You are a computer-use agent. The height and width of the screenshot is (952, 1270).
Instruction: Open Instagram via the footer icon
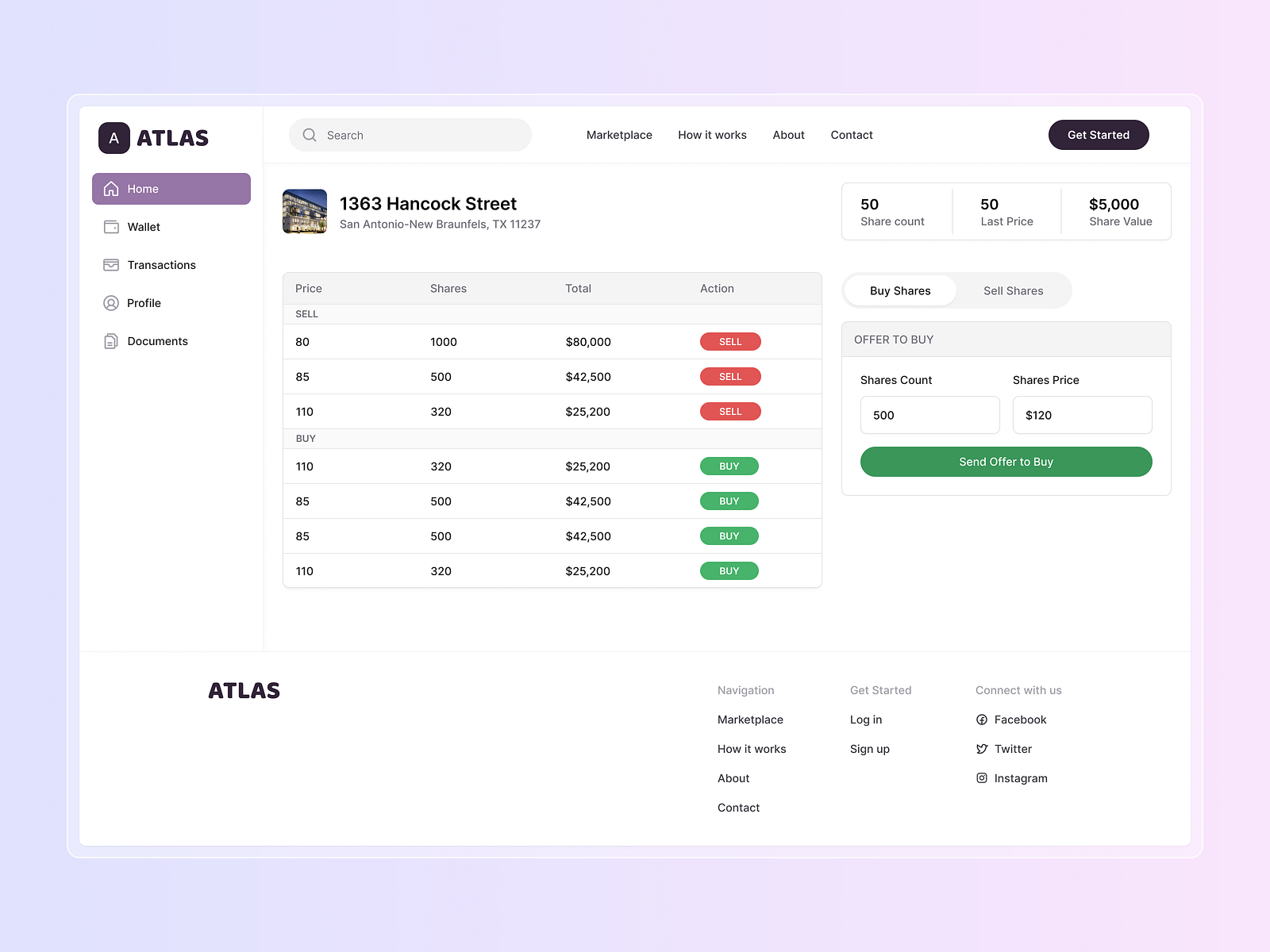click(x=982, y=778)
